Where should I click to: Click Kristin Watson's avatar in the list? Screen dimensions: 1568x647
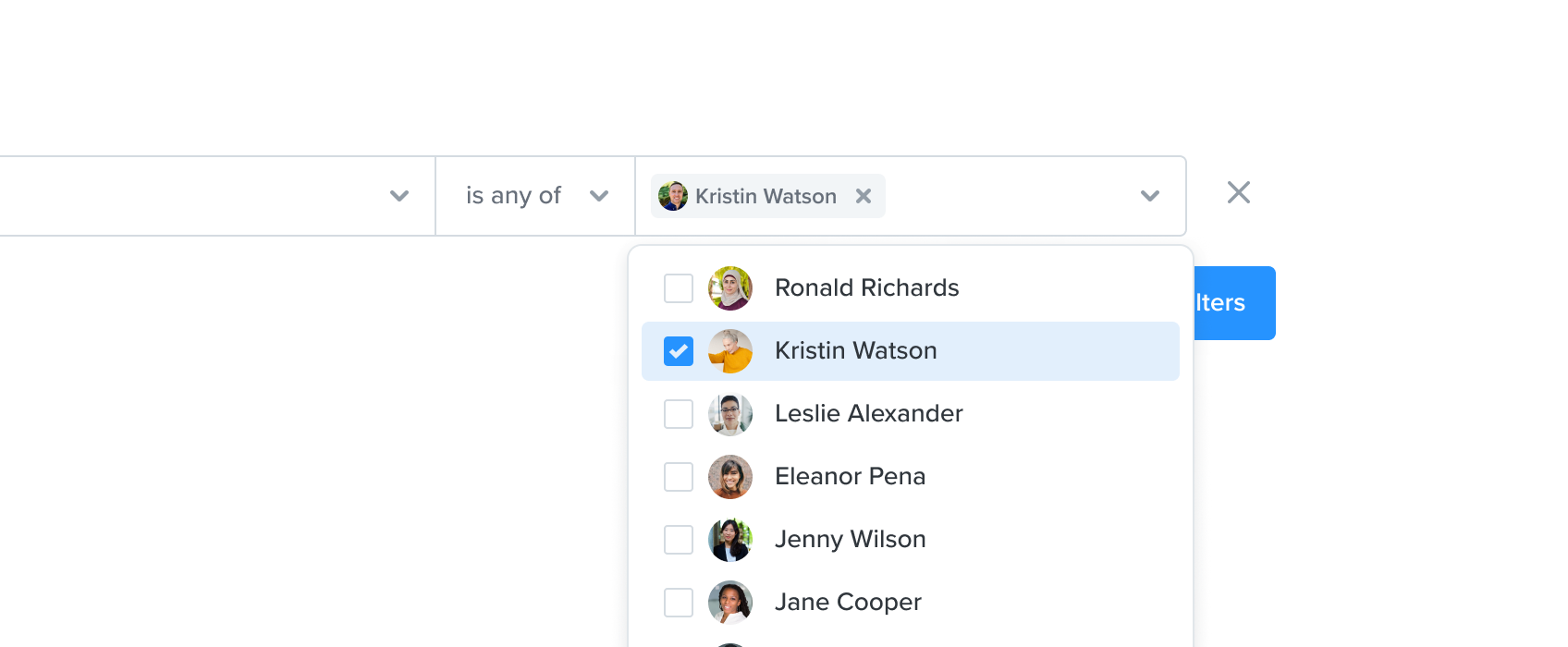pyautogui.click(x=730, y=351)
